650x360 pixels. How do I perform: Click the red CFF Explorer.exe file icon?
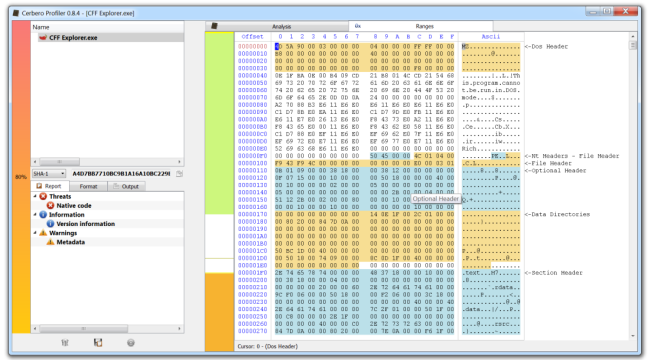pos(42,38)
